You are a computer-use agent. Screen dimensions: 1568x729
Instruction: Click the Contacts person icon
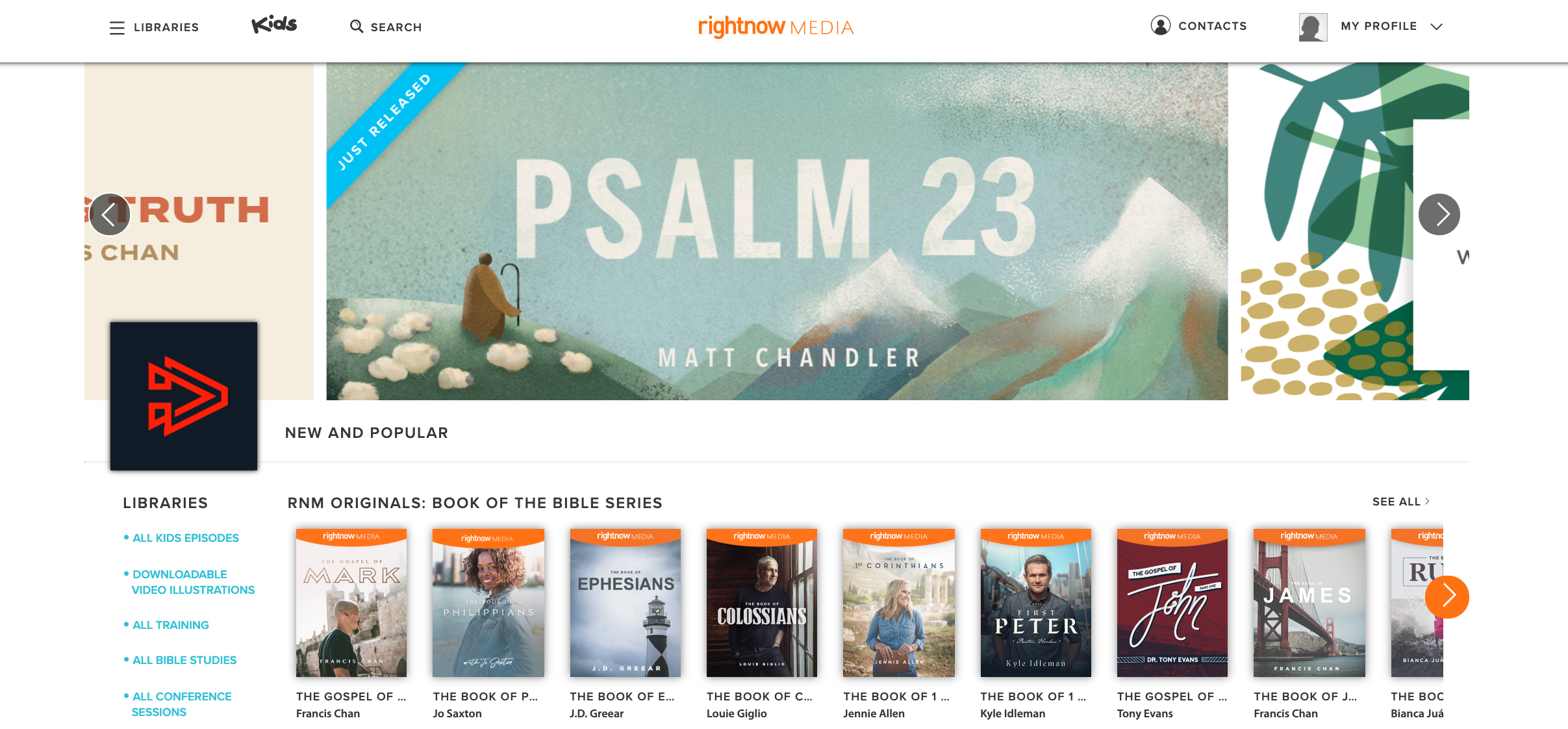tap(1160, 25)
